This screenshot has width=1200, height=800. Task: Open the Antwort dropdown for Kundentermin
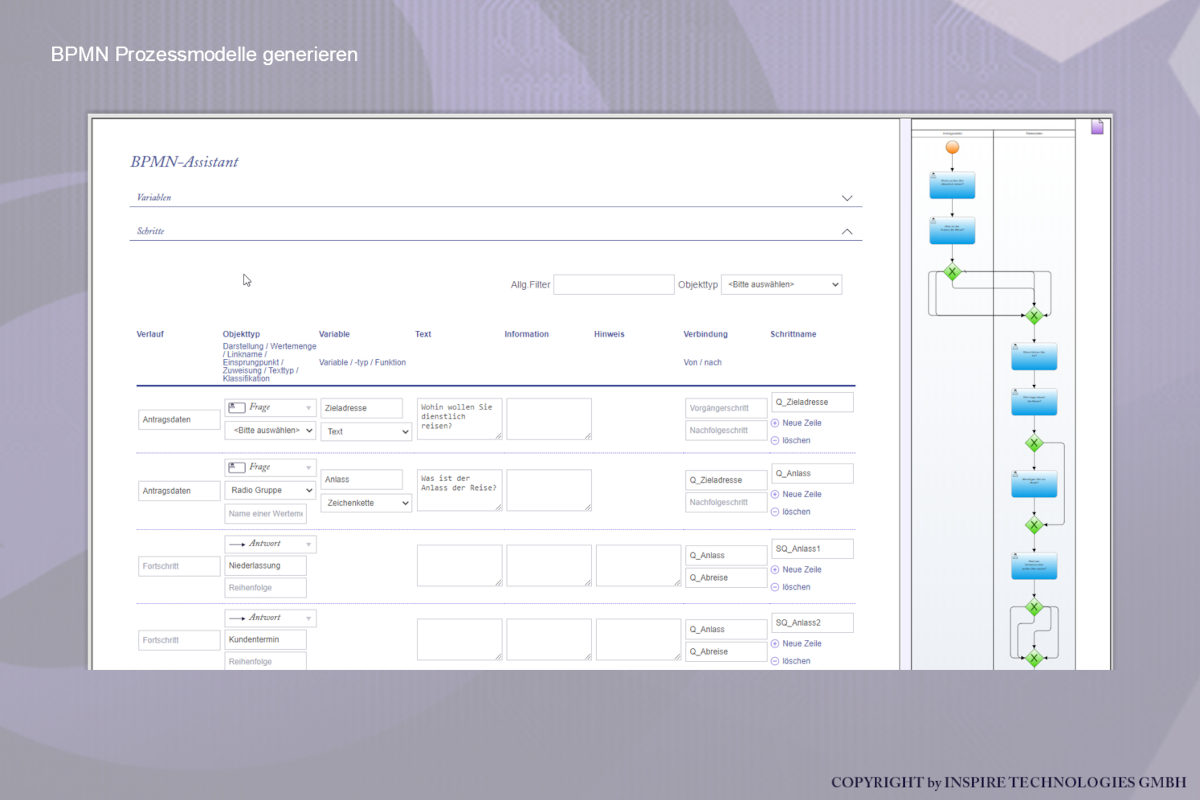pos(270,618)
